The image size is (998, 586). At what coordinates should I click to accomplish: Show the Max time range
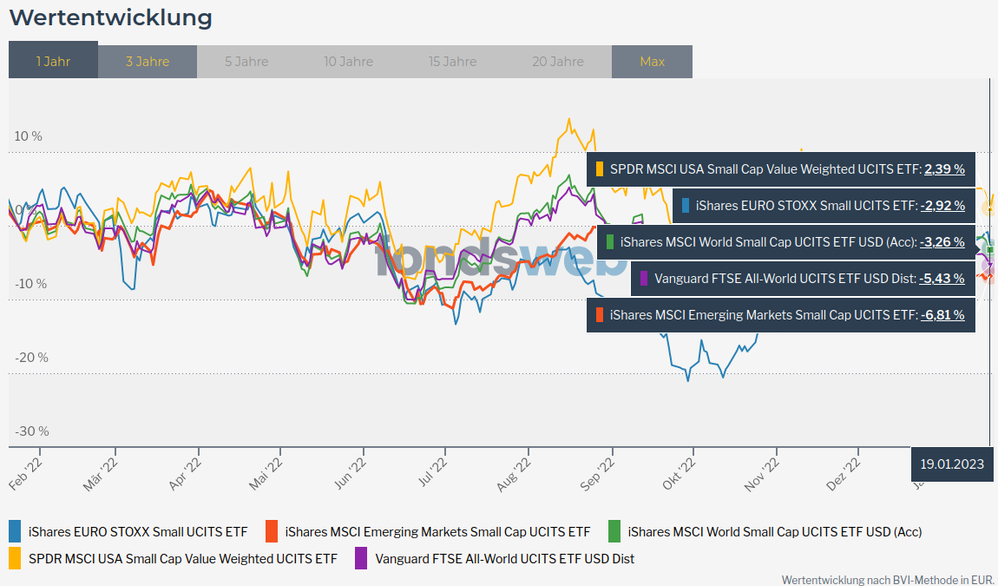pos(652,61)
